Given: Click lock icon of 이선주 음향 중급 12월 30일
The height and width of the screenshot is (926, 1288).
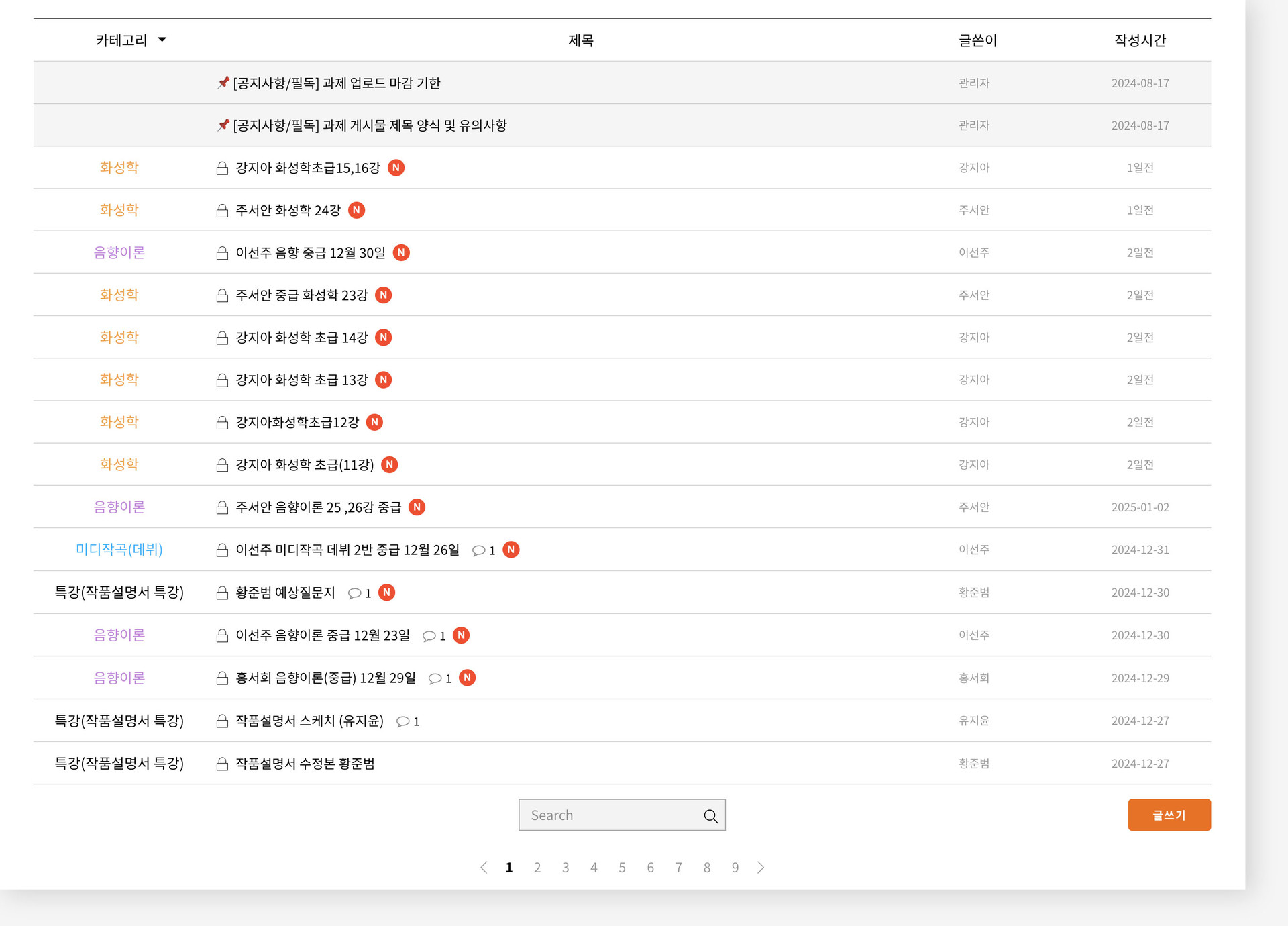Looking at the screenshot, I should point(222,253).
